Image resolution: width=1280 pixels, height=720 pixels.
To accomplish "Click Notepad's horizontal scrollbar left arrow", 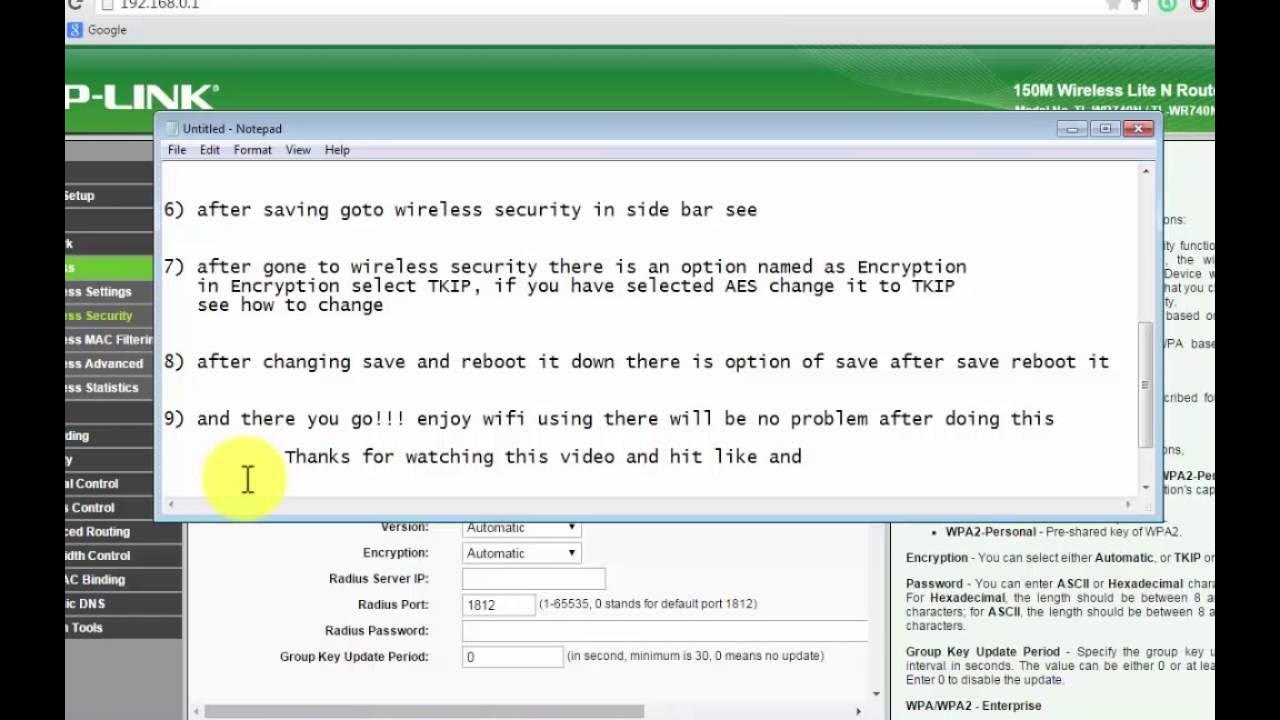I will (x=171, y=505).
